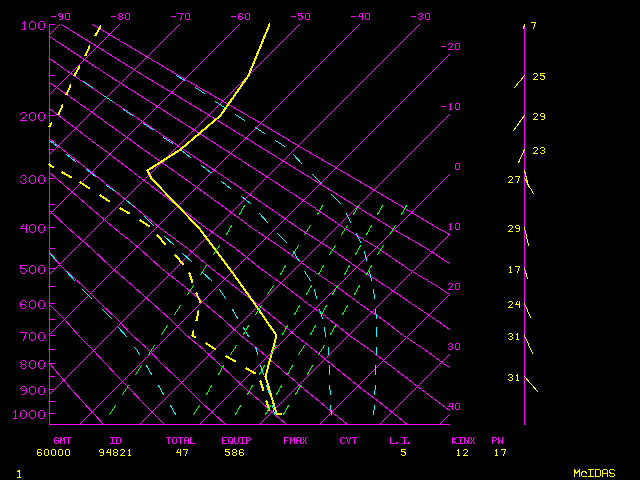Click the TOTAL index value 47
The width and height of the screenshot is (640, 480).
coord(183,453)
